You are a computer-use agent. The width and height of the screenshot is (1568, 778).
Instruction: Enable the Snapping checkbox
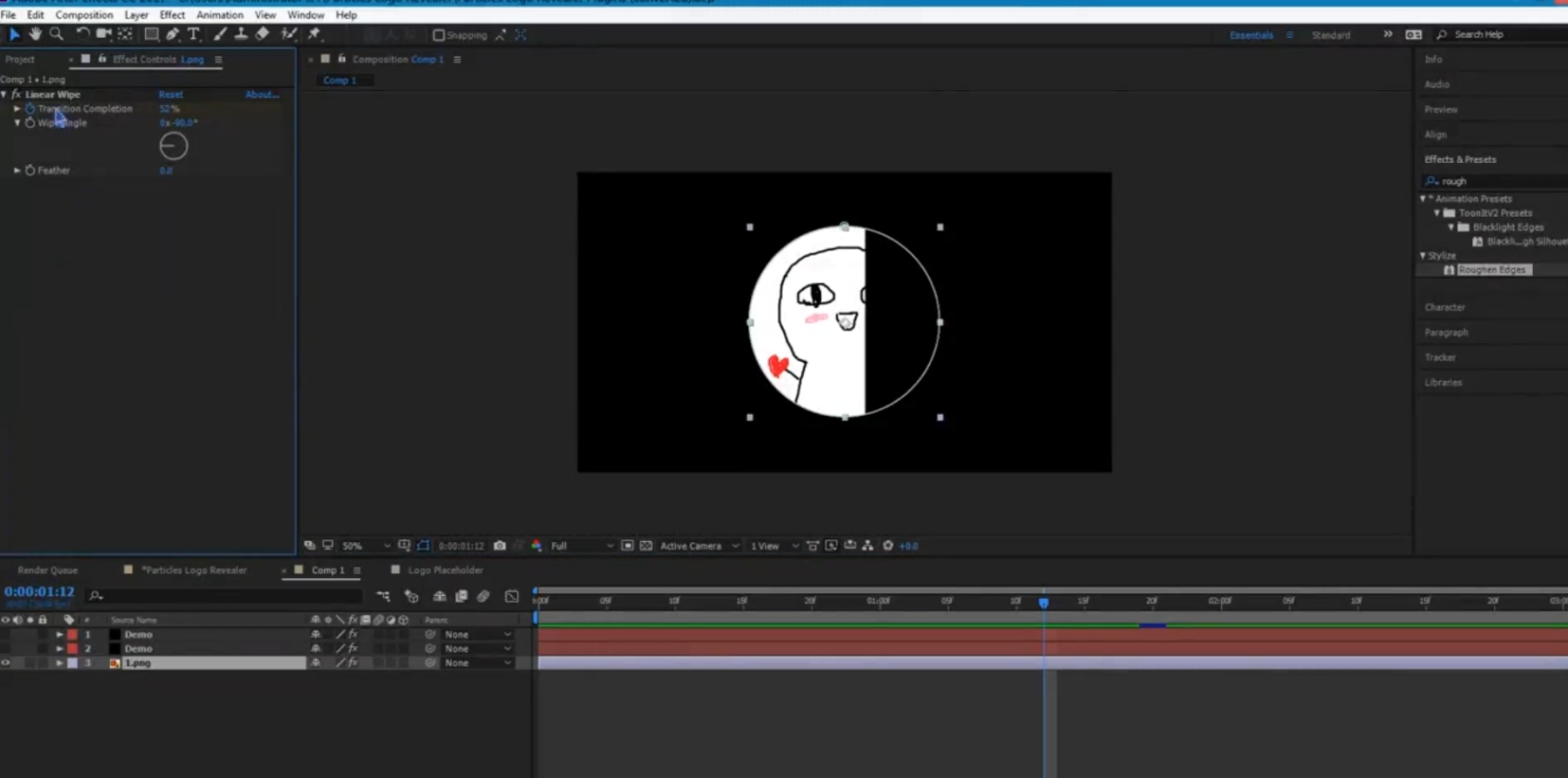[439, 35]
